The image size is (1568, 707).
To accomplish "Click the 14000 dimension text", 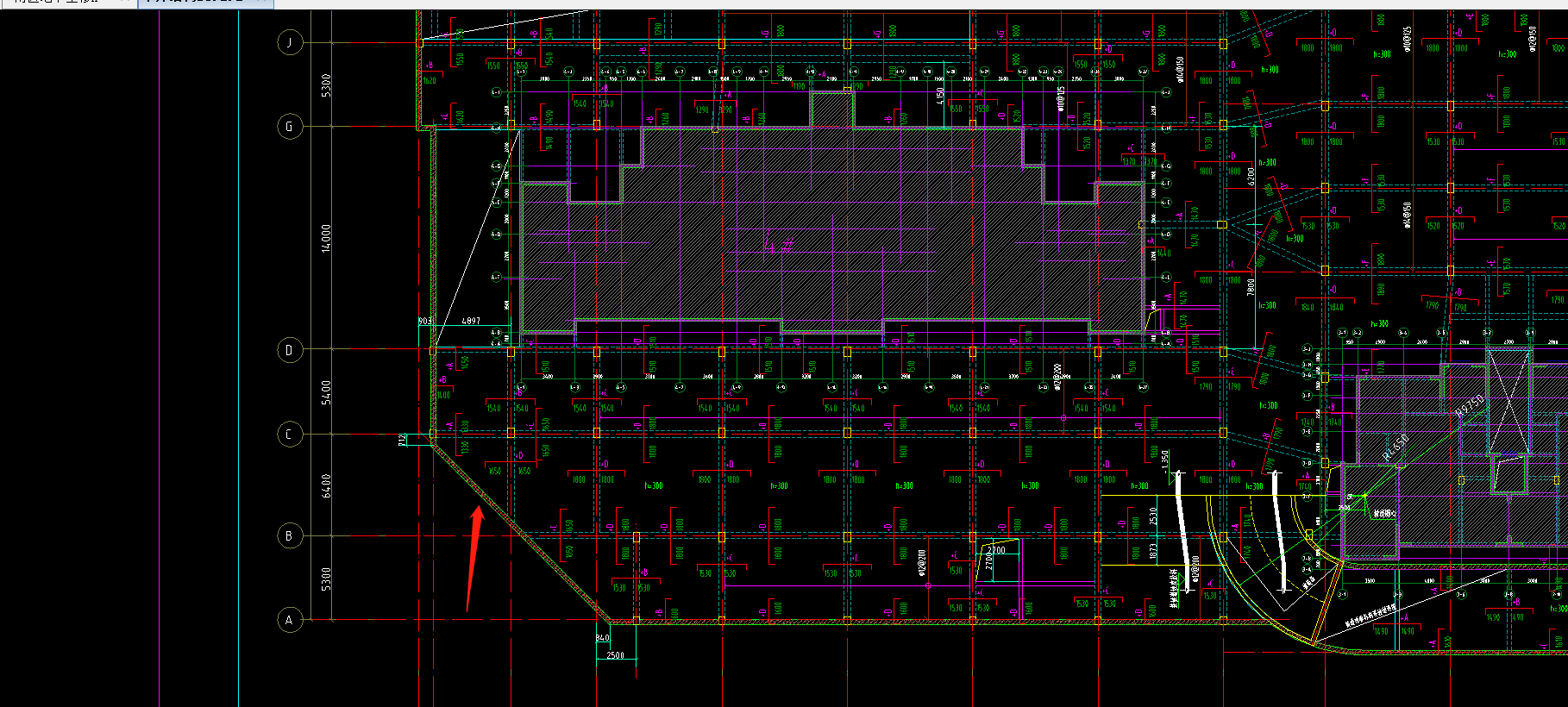I will click(x=326, y=238).
